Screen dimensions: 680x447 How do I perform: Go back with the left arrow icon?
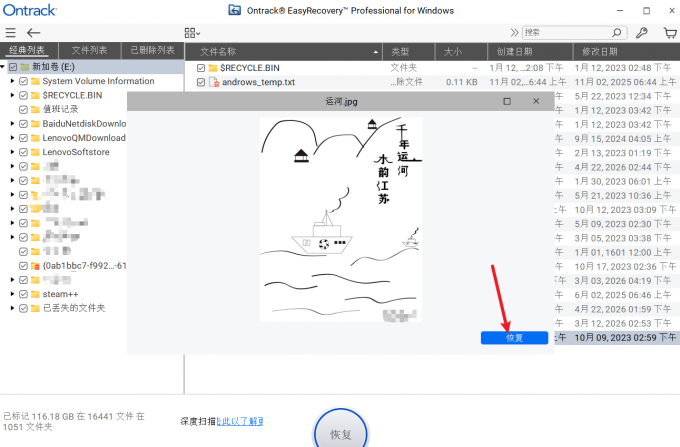pos(33,33)
